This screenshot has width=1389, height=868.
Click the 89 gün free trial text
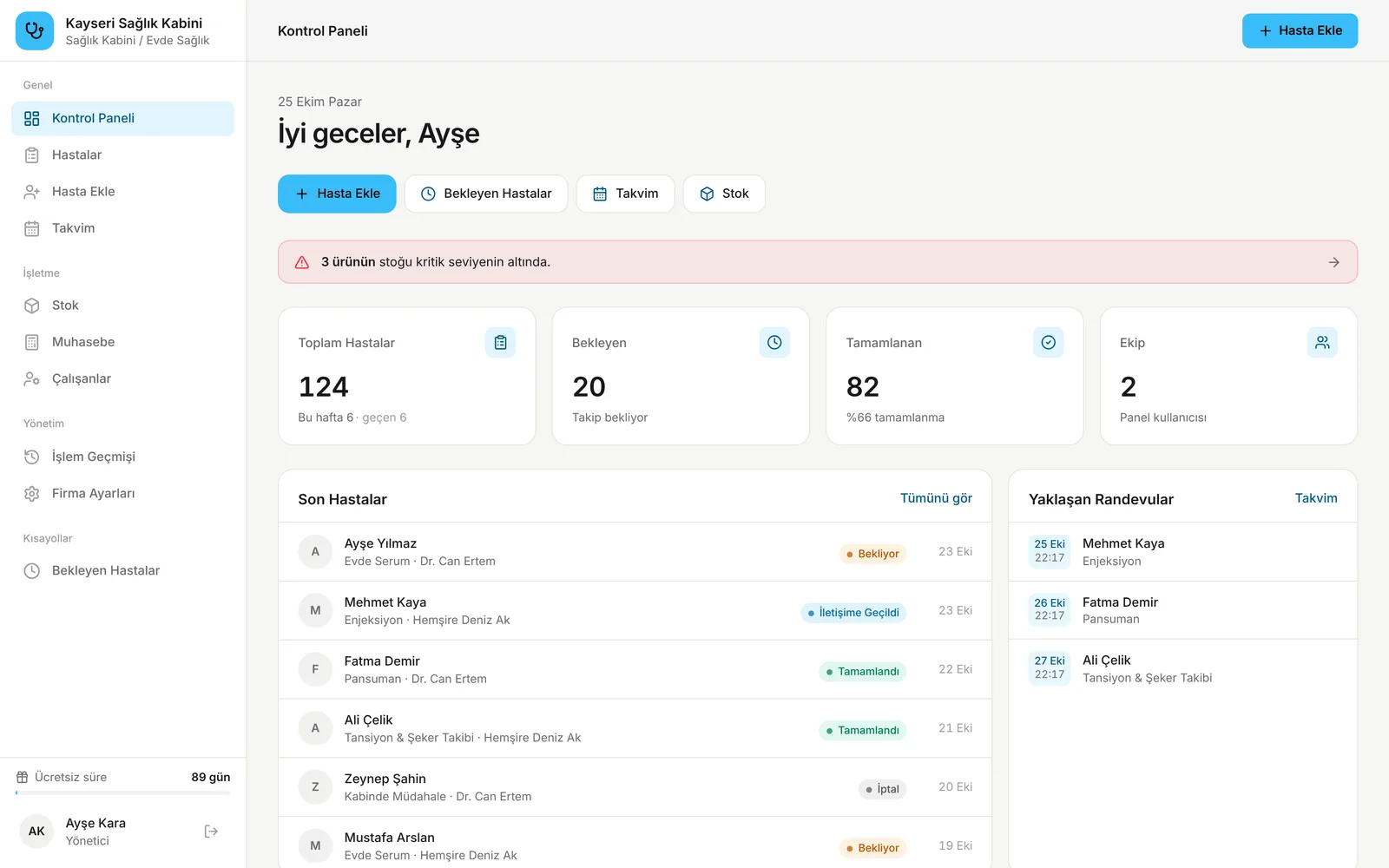pyautogui.click(x=211, y=777)
